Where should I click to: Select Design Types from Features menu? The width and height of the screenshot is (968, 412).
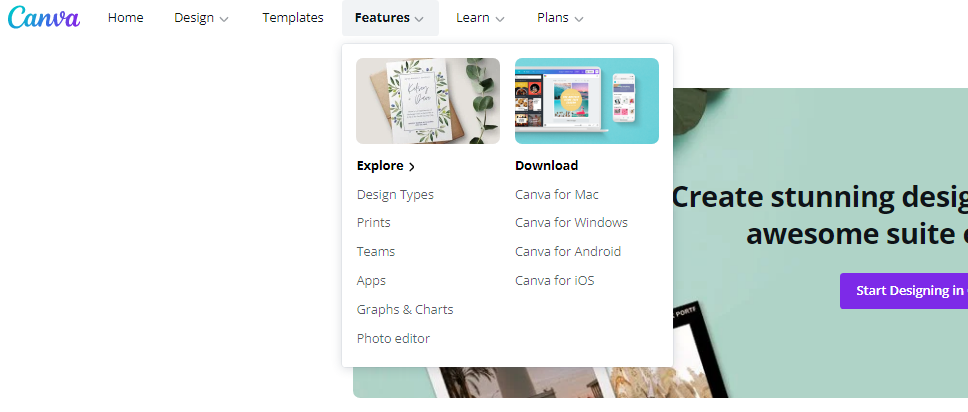coord(395,195)
